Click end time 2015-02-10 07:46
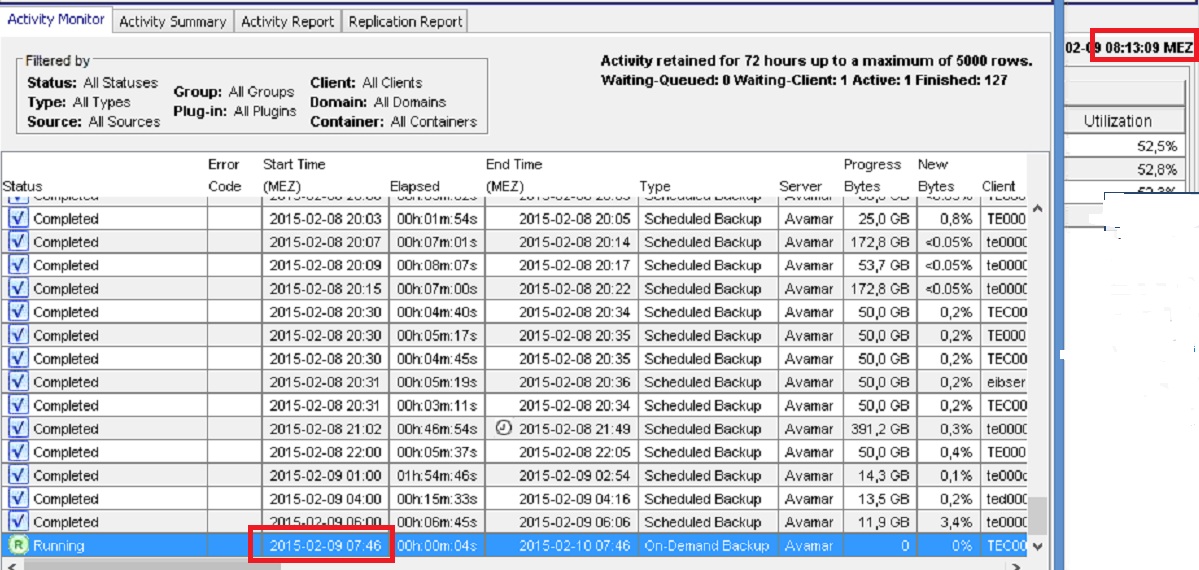1199x570 pixels. pos(575,546)
